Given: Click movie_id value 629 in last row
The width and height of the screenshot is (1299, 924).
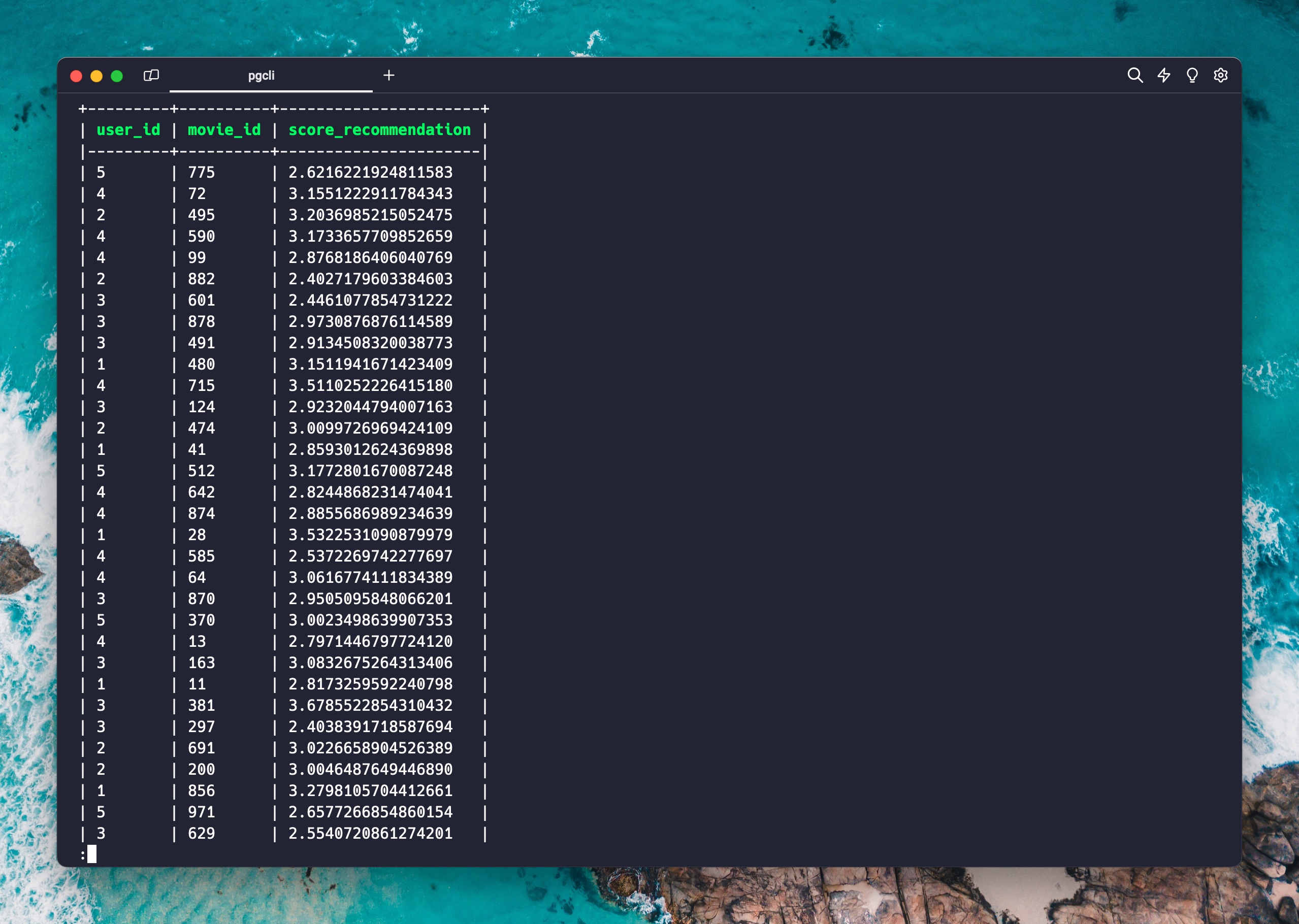Looking at the screenshot, I should pyautogui.click(x=202, y=834).
